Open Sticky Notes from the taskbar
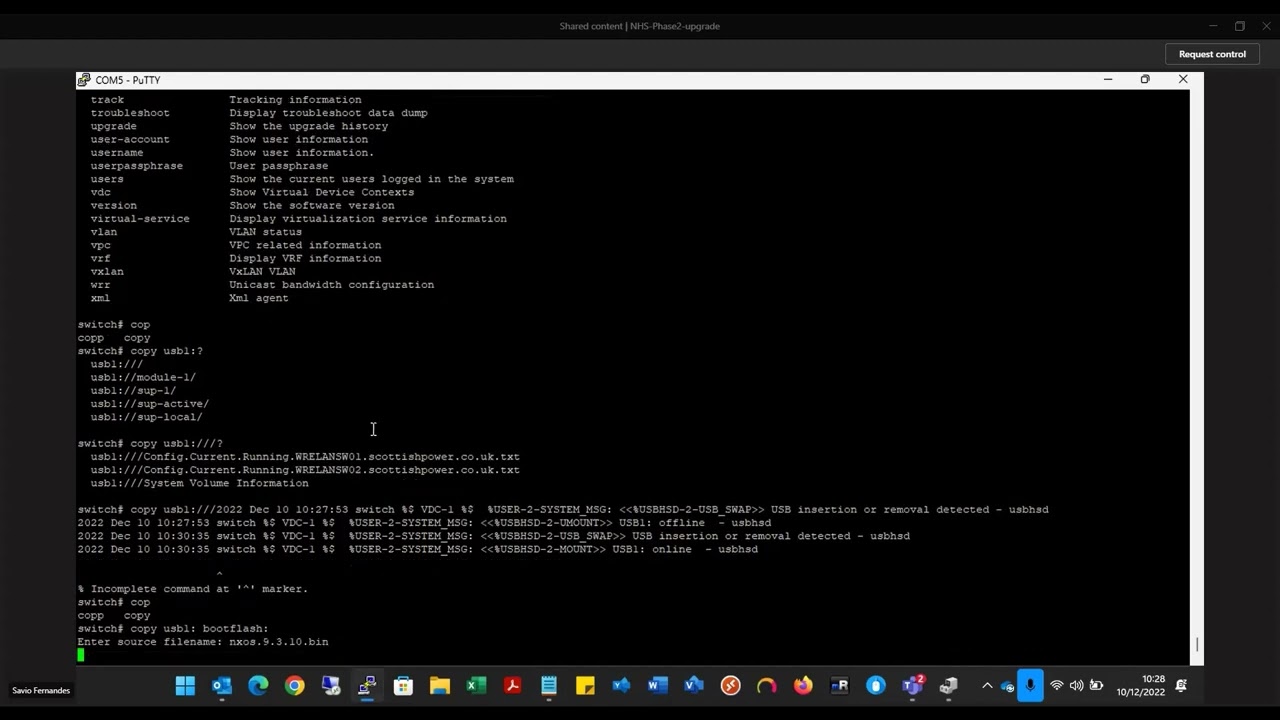Image resolution: width=1280 pixels, height=720 pixels. click(x=585, y=685)
